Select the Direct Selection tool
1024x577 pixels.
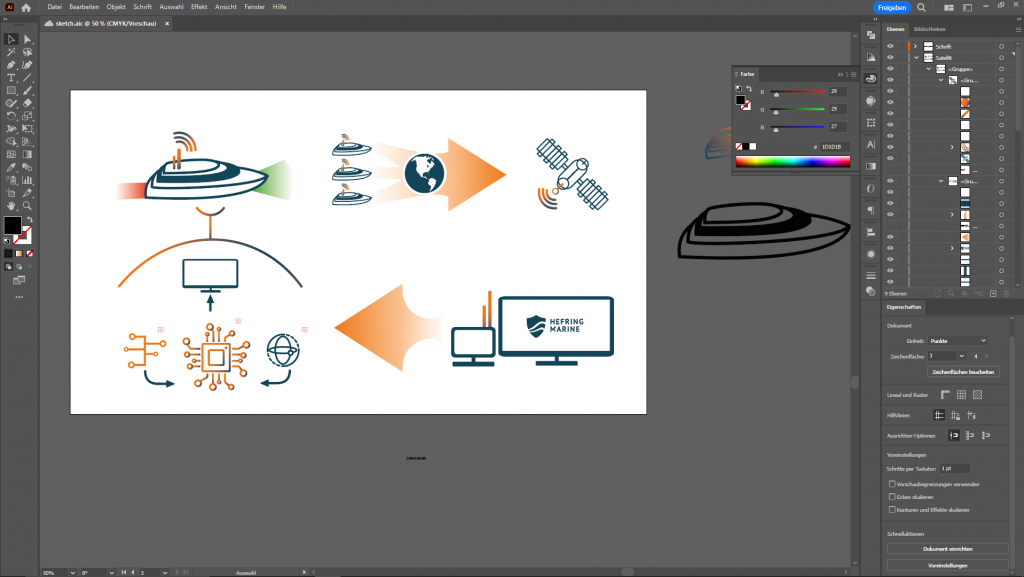pyautogui.click(x=27, y=39)
